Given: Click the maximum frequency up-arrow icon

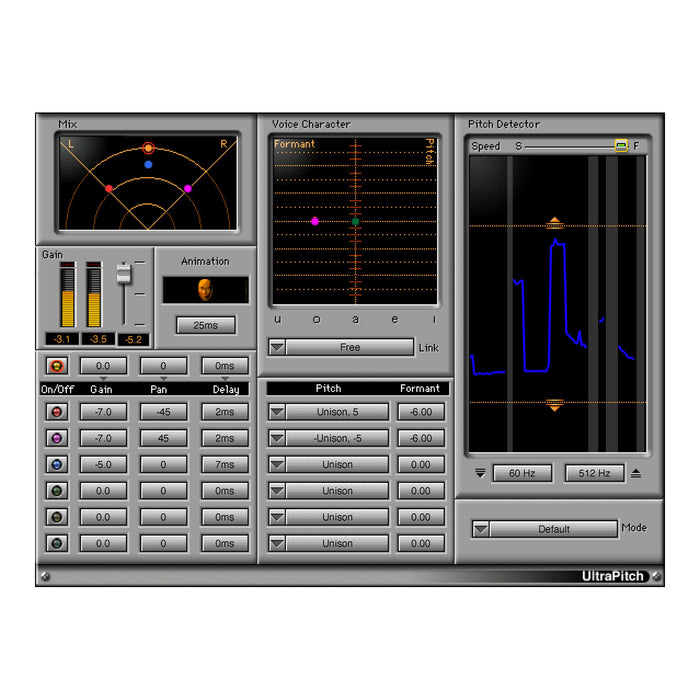Looking at the screenshot, I should point(636,473).
